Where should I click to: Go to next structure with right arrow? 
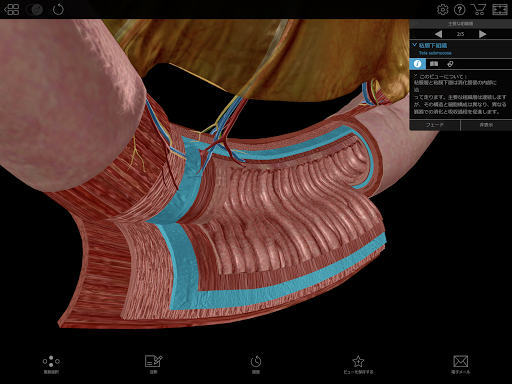click(x=482, y=34)
